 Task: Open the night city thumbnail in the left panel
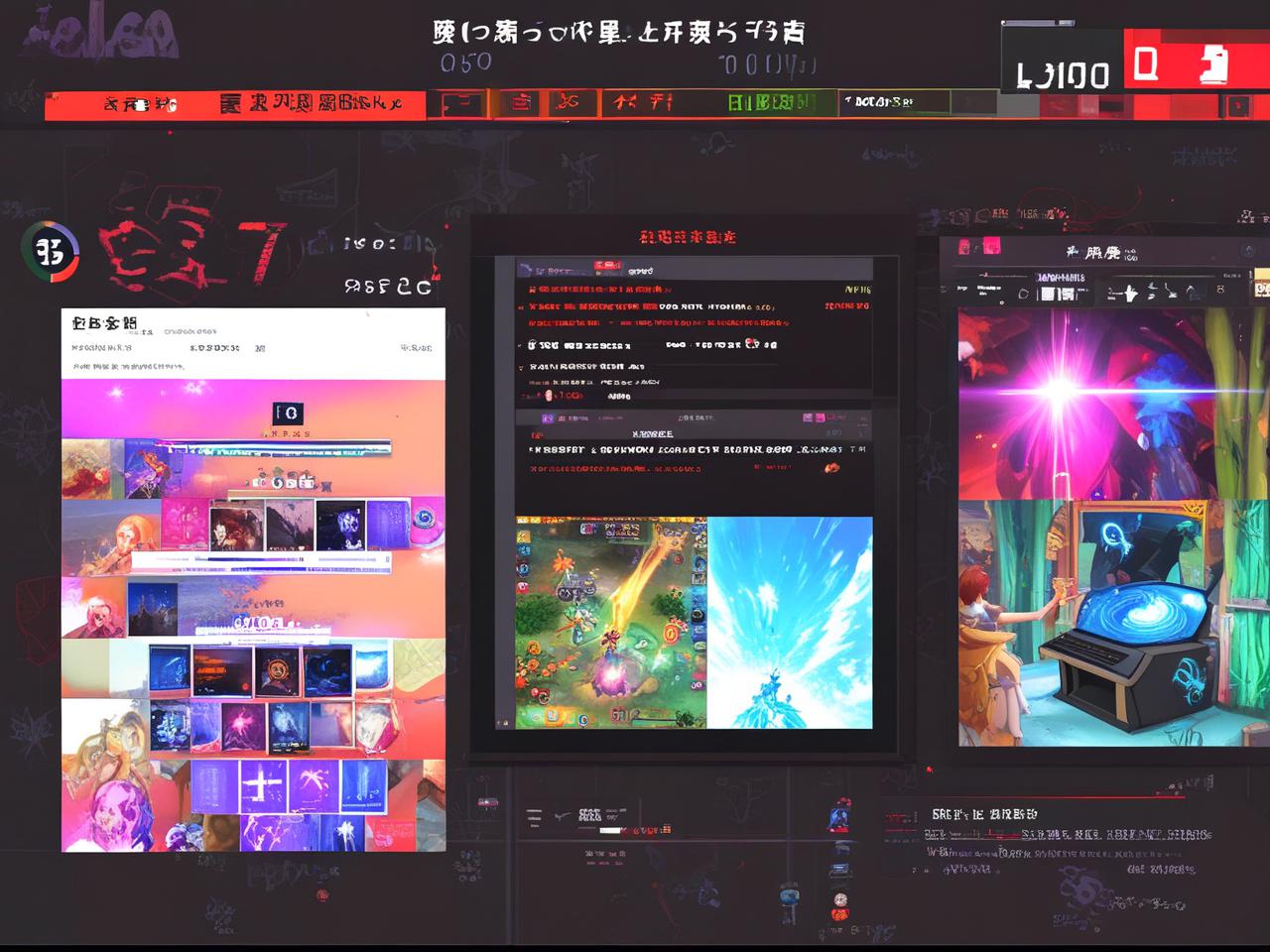[x=153, y=608]
